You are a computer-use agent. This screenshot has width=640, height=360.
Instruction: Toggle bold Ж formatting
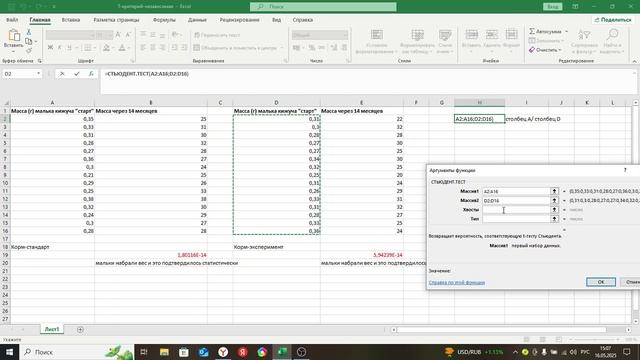point(50,48)
